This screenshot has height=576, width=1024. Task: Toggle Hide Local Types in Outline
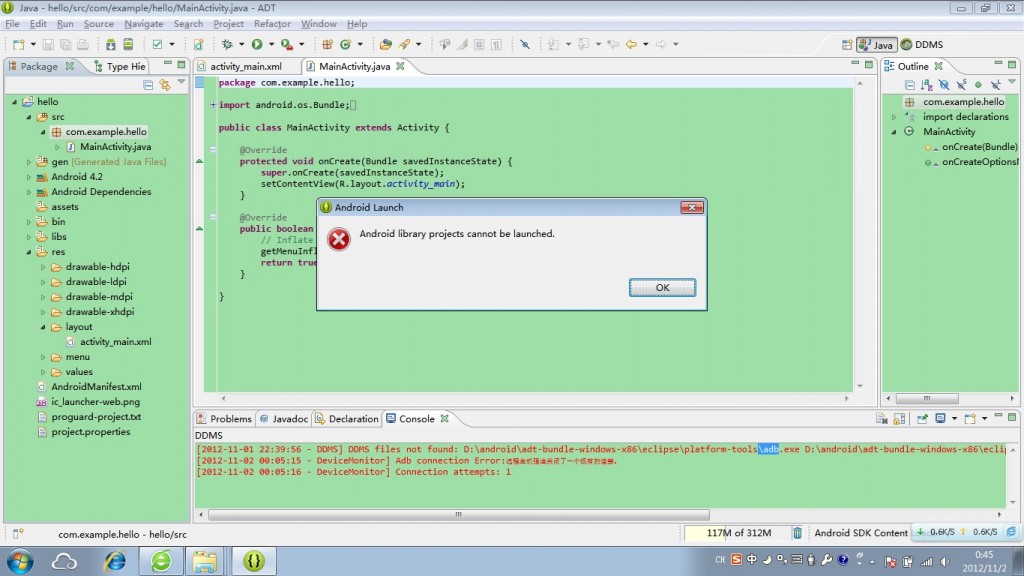pyautogui.click(x=996, y=85)
